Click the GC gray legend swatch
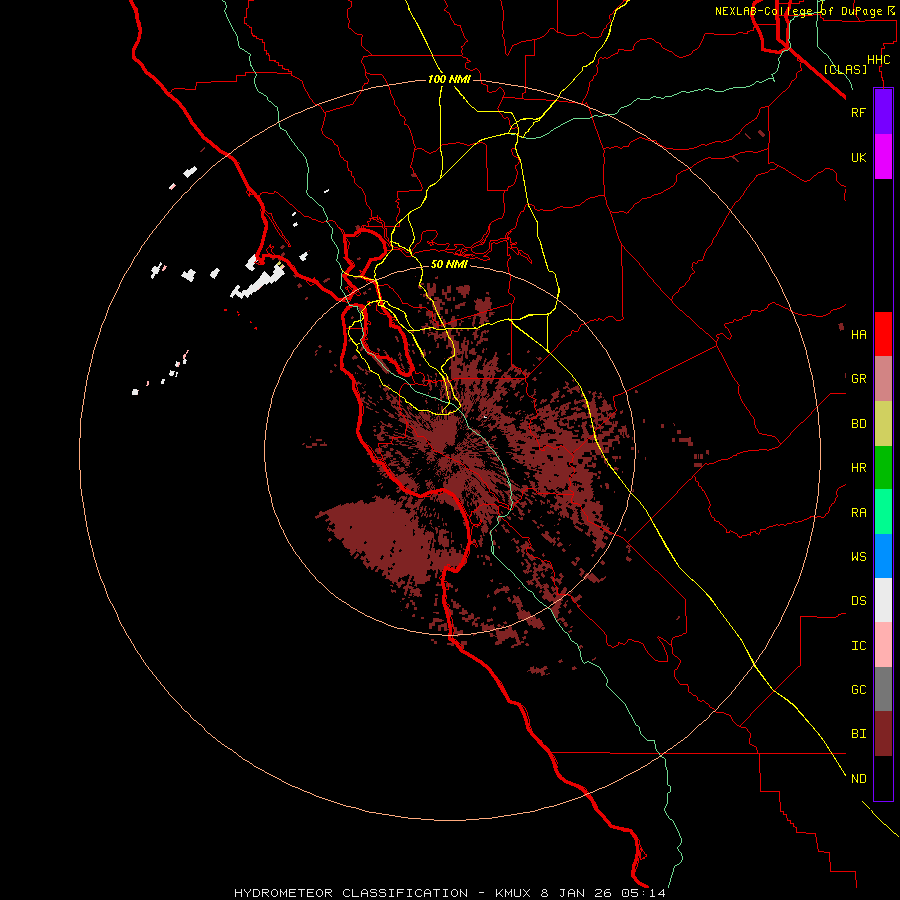Image resolution: width=900 pixels, height=900 pixels. tap(883, 689)
